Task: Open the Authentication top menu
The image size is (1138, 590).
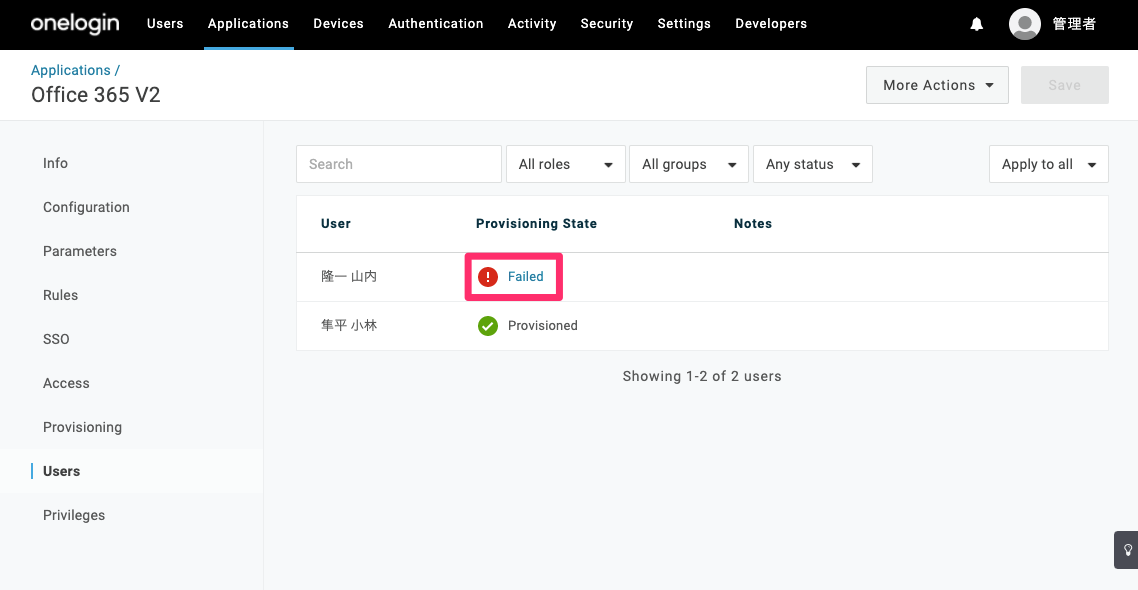Action: pos(435,24)
